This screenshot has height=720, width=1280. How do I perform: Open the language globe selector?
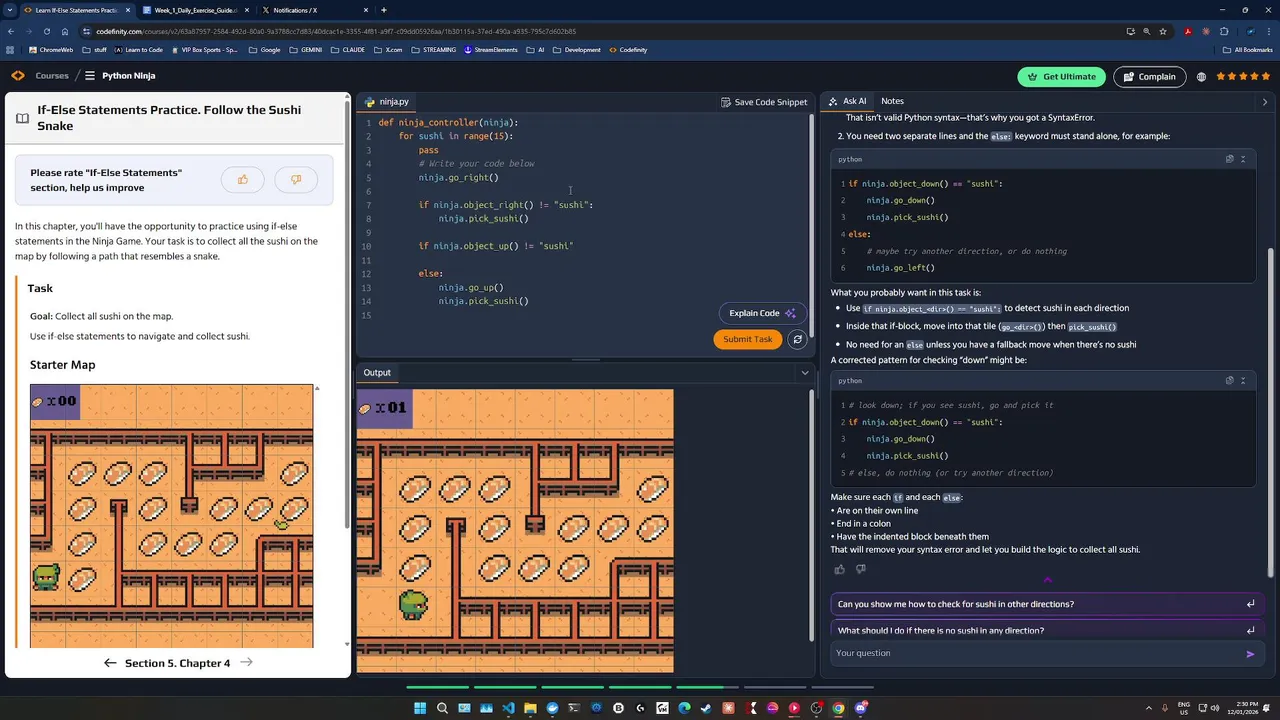pyautogui.click(x=1201, y=77)
